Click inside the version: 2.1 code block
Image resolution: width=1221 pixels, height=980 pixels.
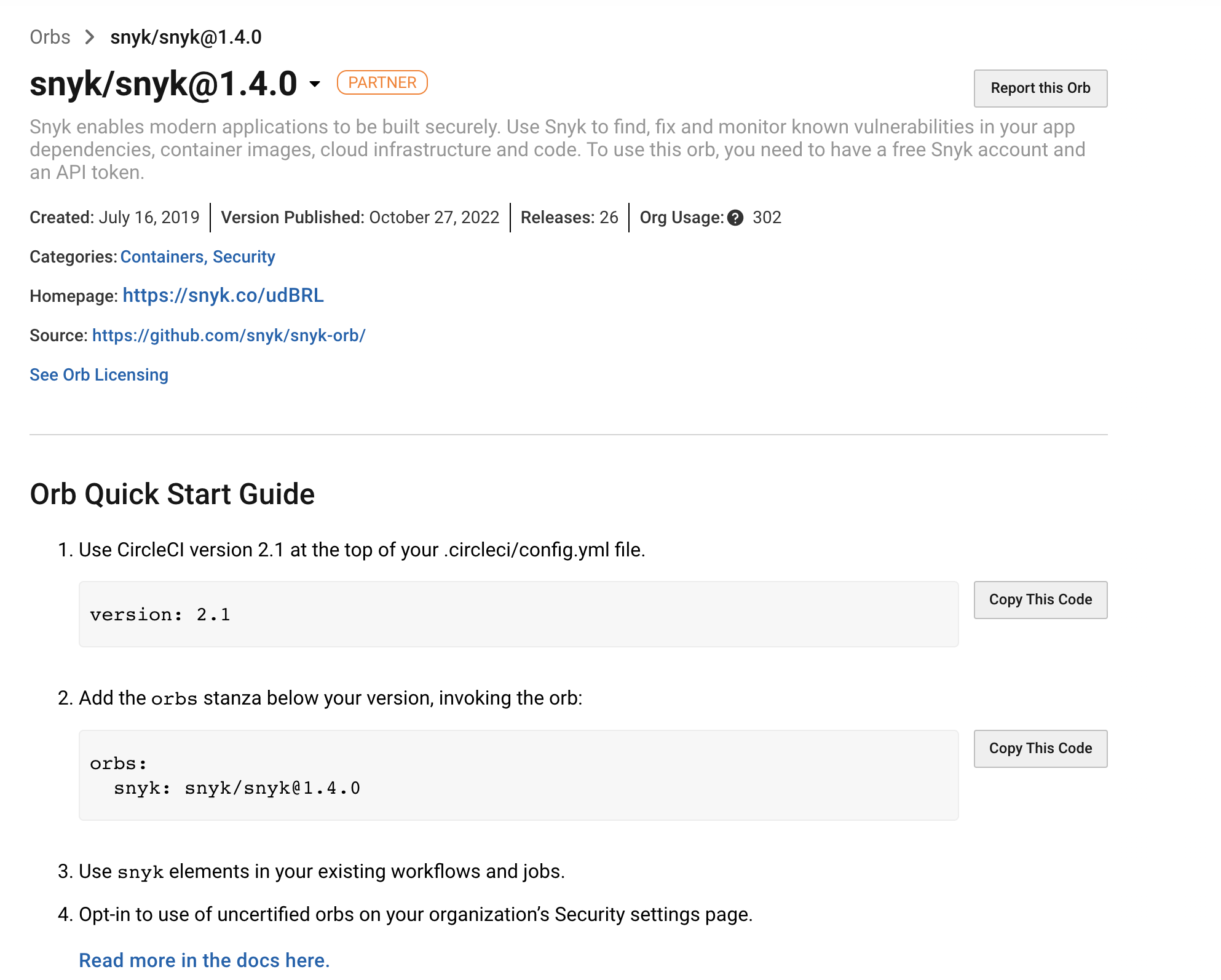(x=518, y=614)
